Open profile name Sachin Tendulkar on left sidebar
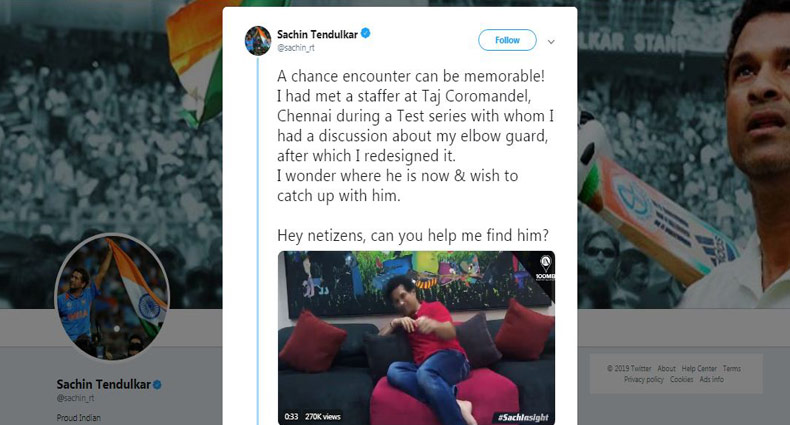The image size is (790, 425). coord(103,385)
